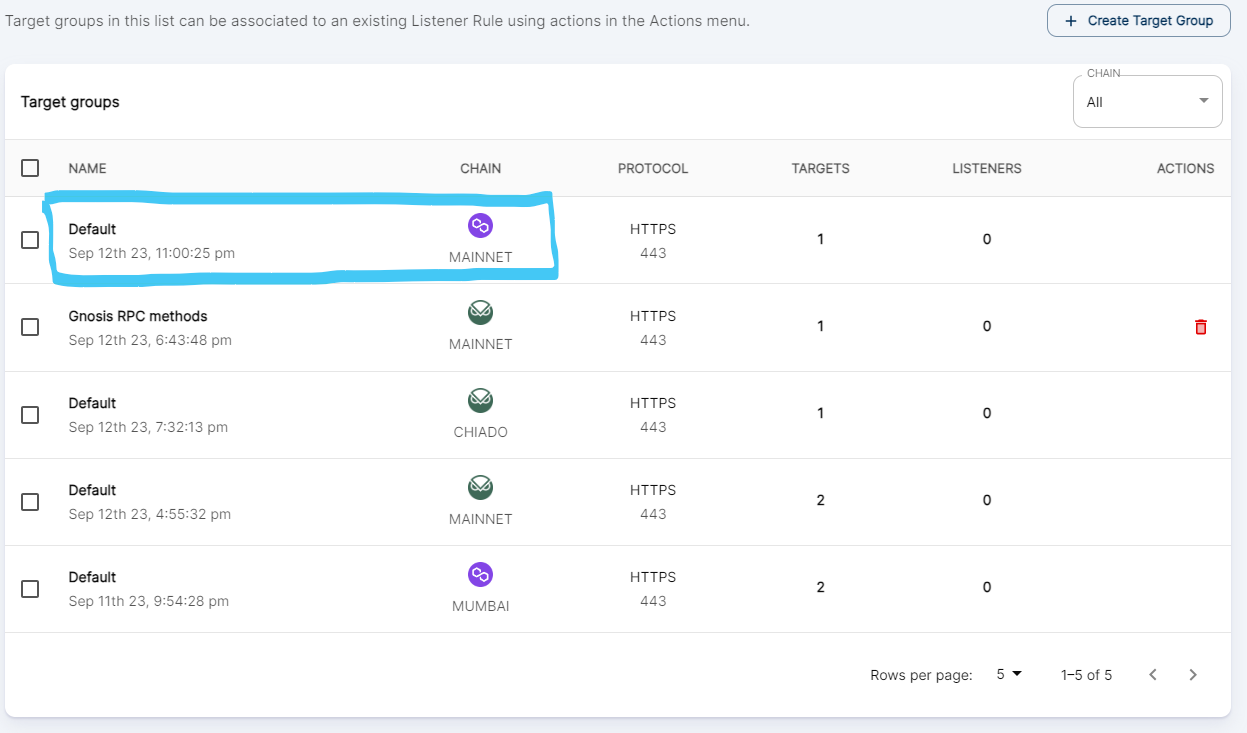The width and height of the screenshot is (1247, 733).
Task: Check the Gnosis RPC methods row checkbox
Action: tap(30, 327)
